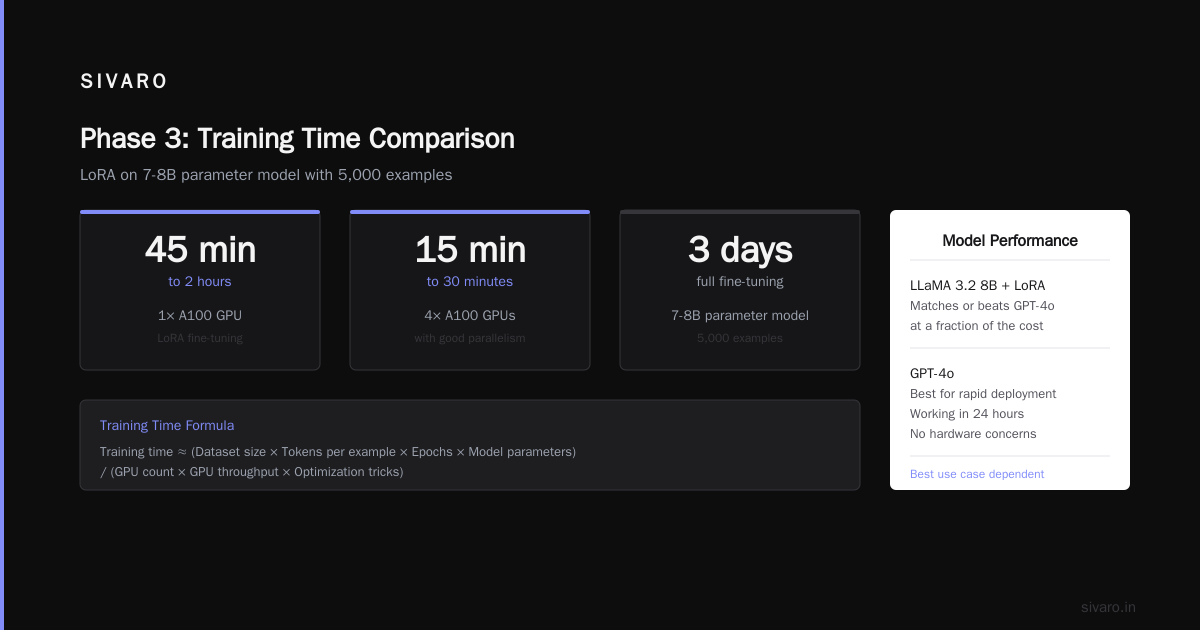1200x630 pixels.
Task: Click the Model Performance panel title
Action: click(x=1010, y=241)
